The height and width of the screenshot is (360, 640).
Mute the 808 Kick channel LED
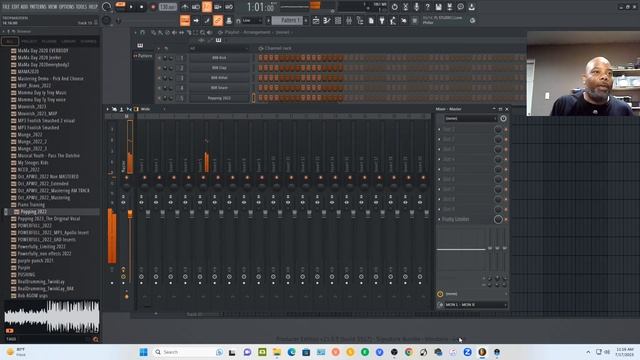(159, 58)
